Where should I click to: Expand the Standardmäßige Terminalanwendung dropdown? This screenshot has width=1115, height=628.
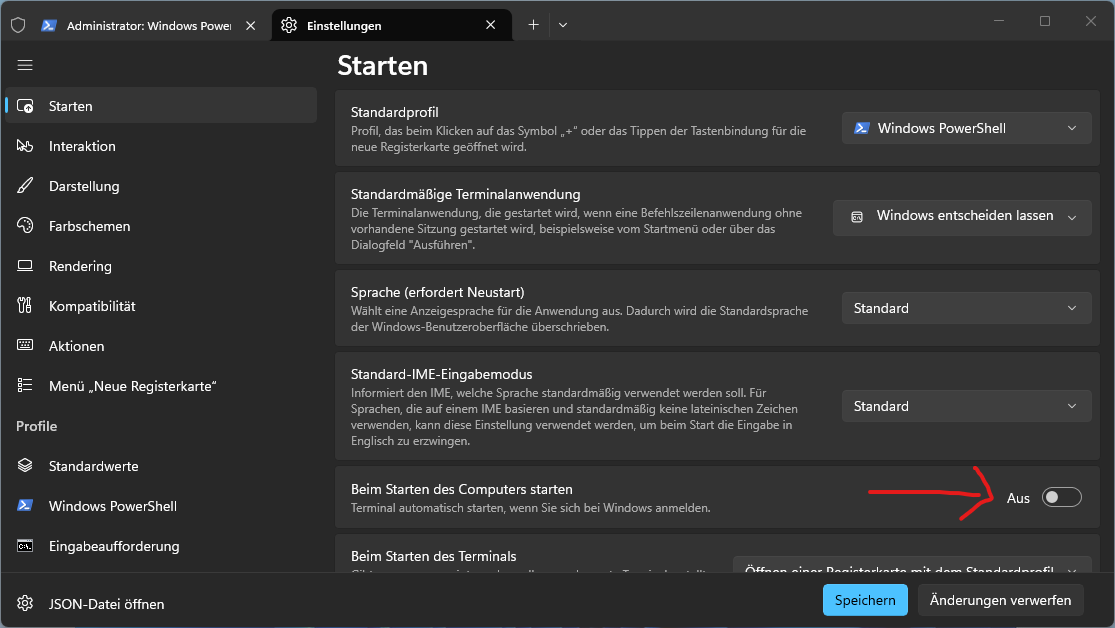961,216
